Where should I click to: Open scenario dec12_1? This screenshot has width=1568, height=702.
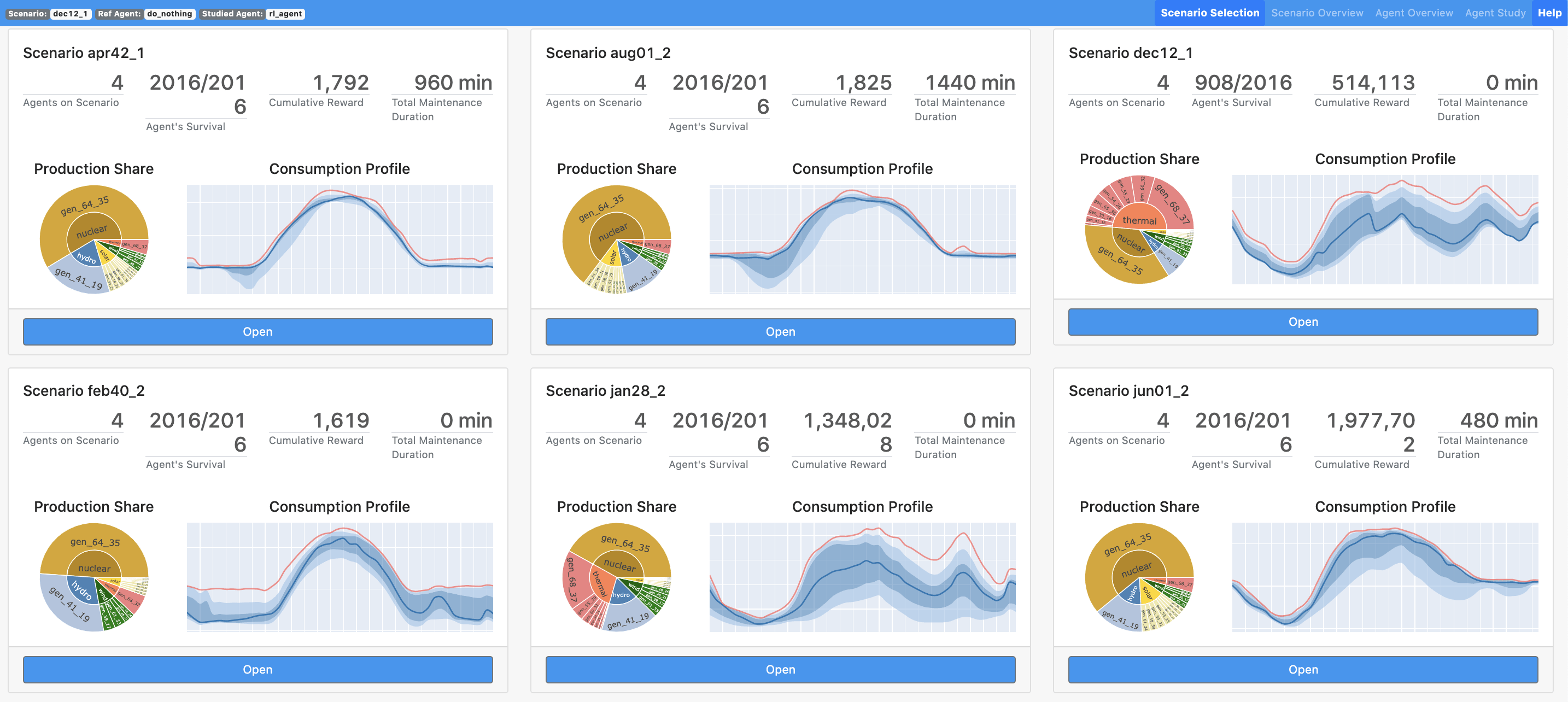point(1303,321)
